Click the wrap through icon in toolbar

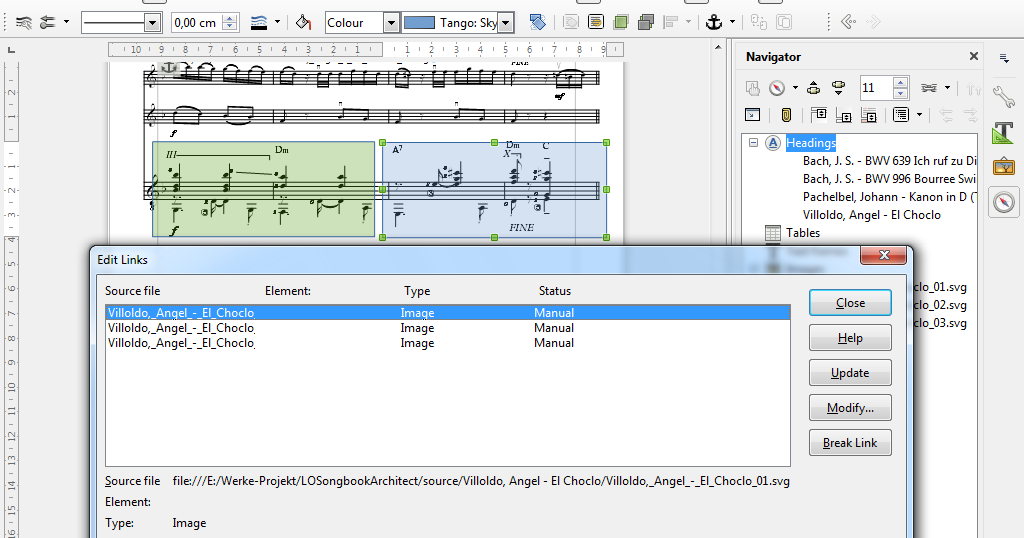(x=596, y=23)
